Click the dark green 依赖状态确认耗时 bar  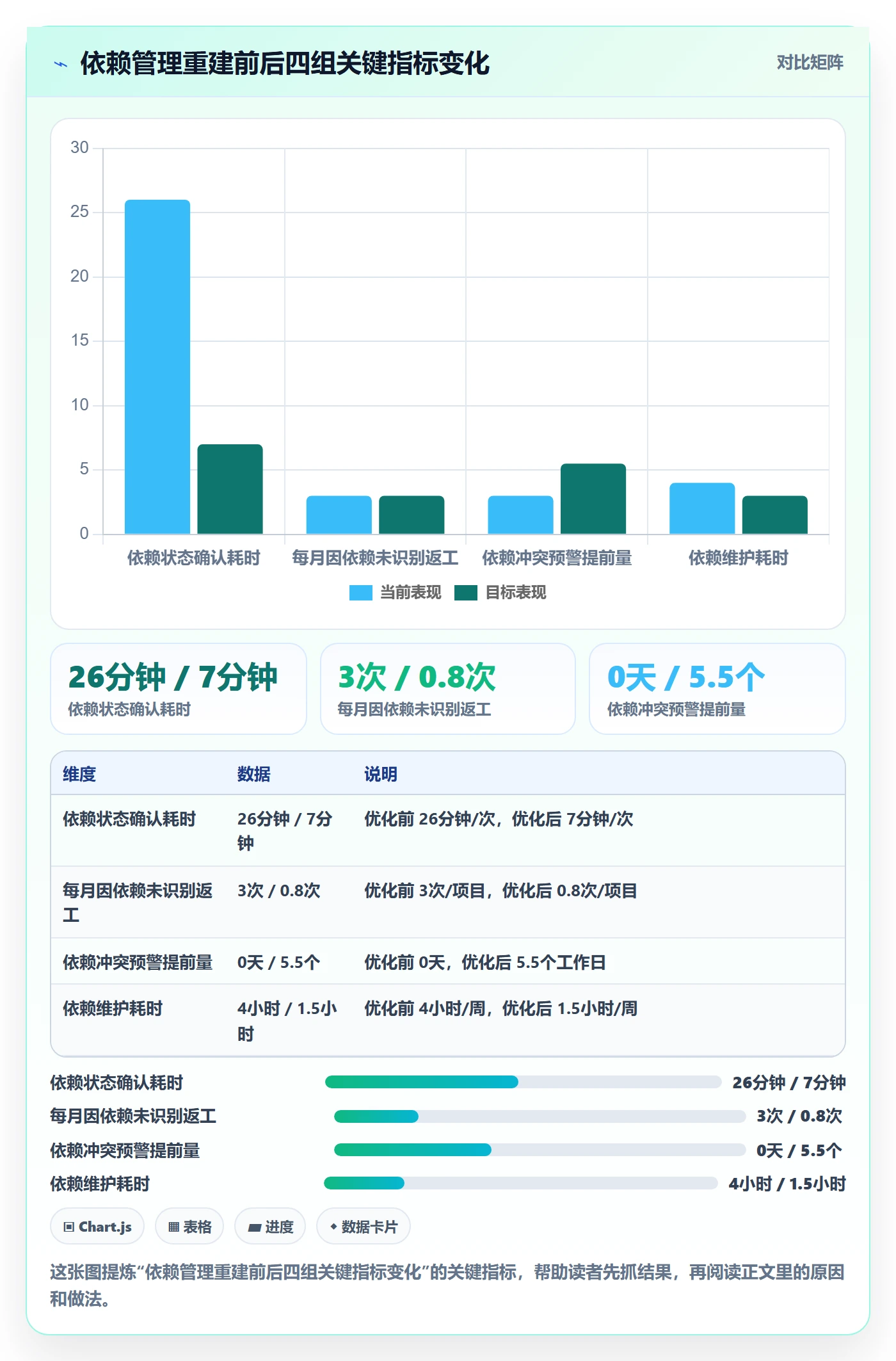coord(230,489)
